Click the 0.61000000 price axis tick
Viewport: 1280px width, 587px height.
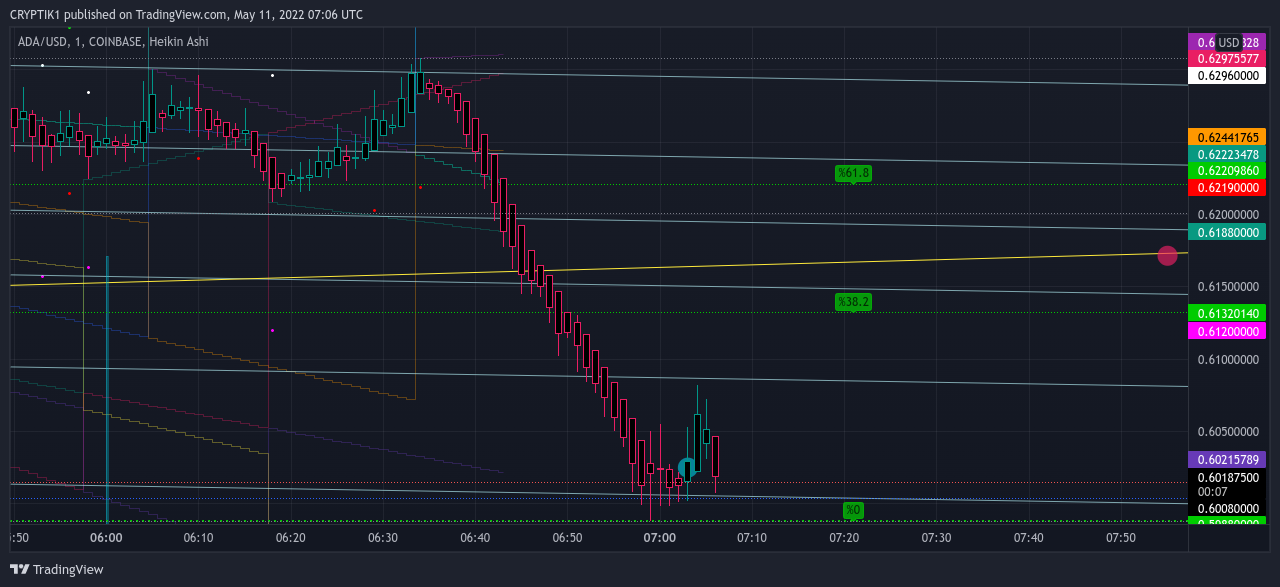click(x=1227, y=360)
